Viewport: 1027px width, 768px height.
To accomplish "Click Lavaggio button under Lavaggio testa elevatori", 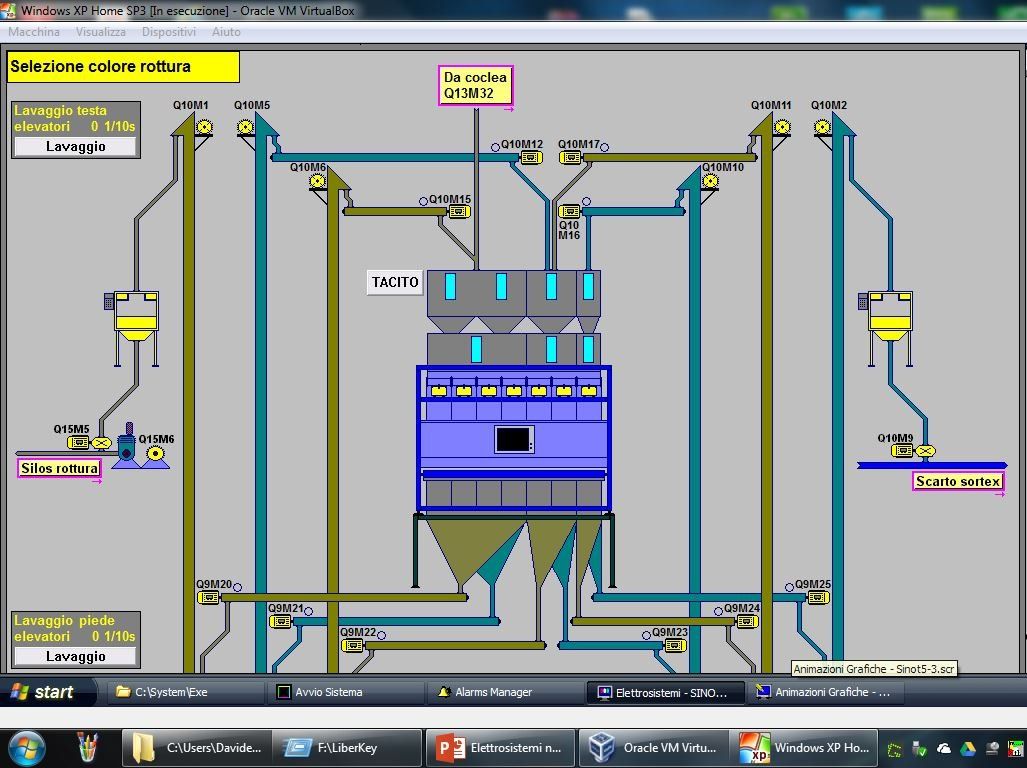I will 75,147.
